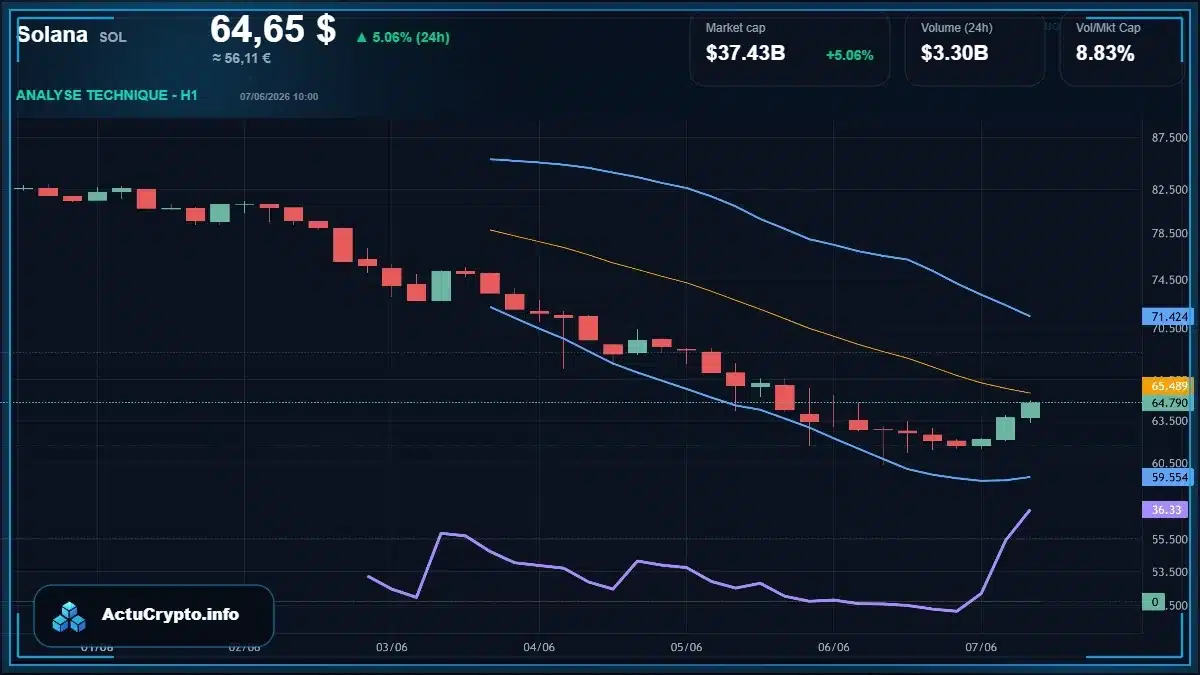
Task: Click the $3.30B volume value
Action: (x=954, y=54)
